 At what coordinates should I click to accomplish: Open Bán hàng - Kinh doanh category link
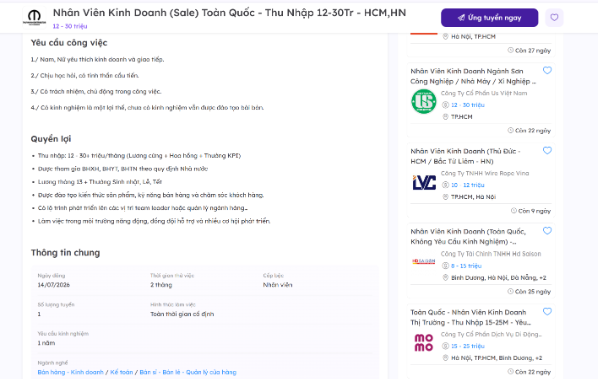[x=71, y=372]
